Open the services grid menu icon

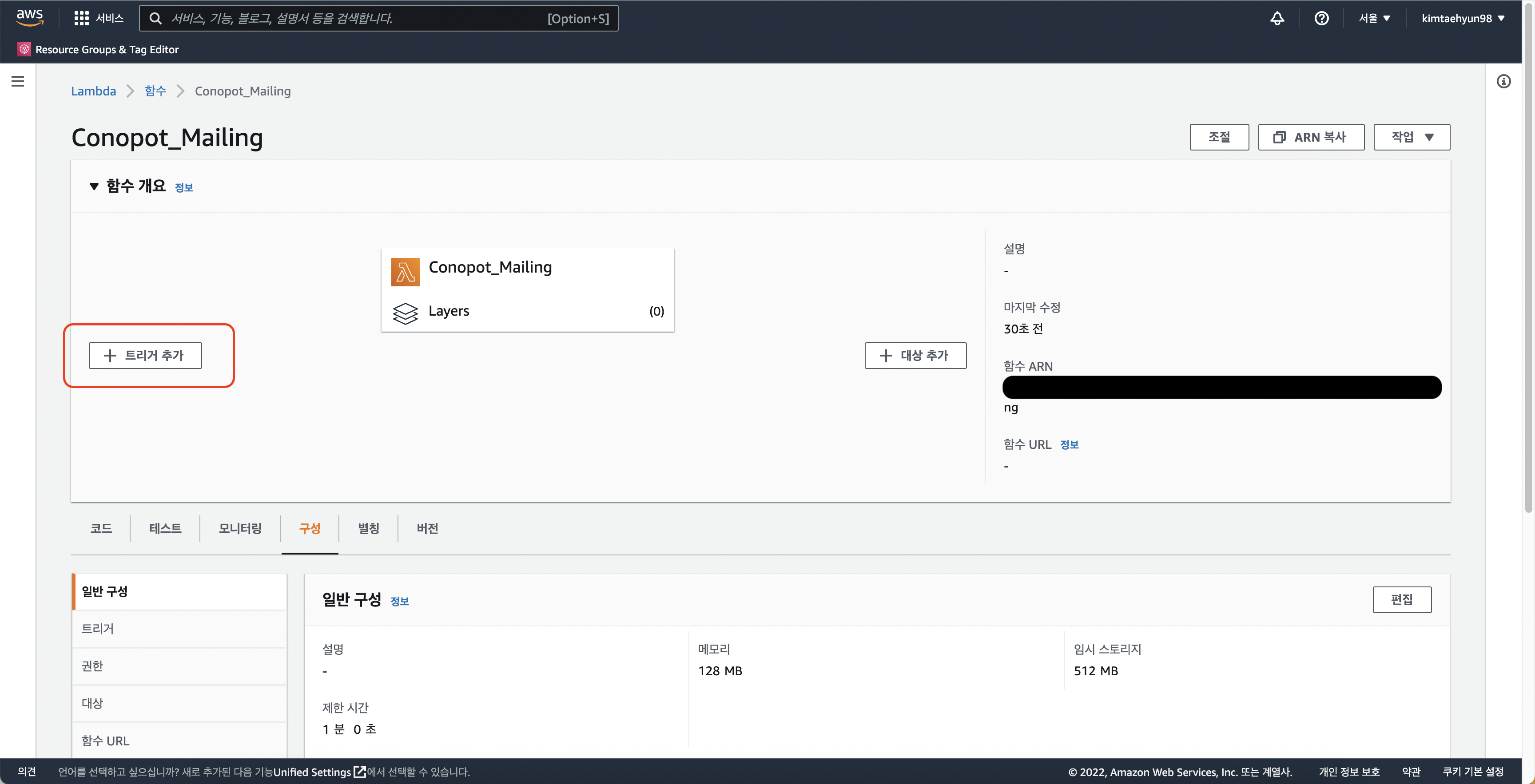click(81, 18)
